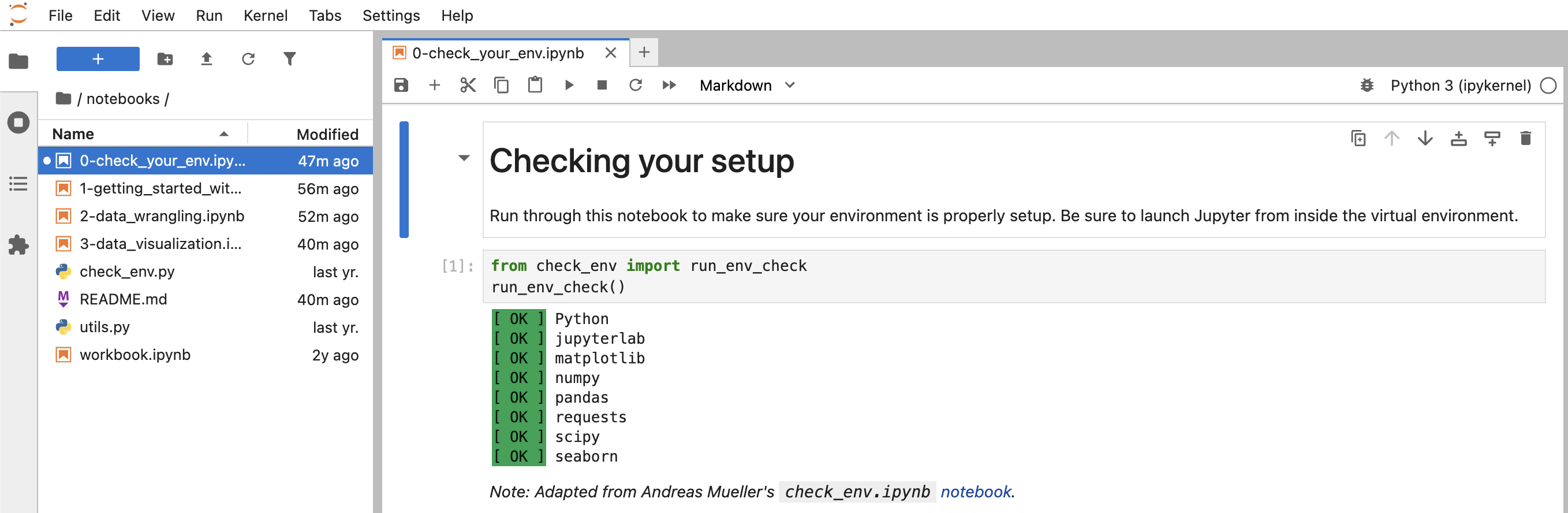Click the kernel status circle indicator
The height and width of the screenshot is (513, 1568).
[x=1548, y=85]
